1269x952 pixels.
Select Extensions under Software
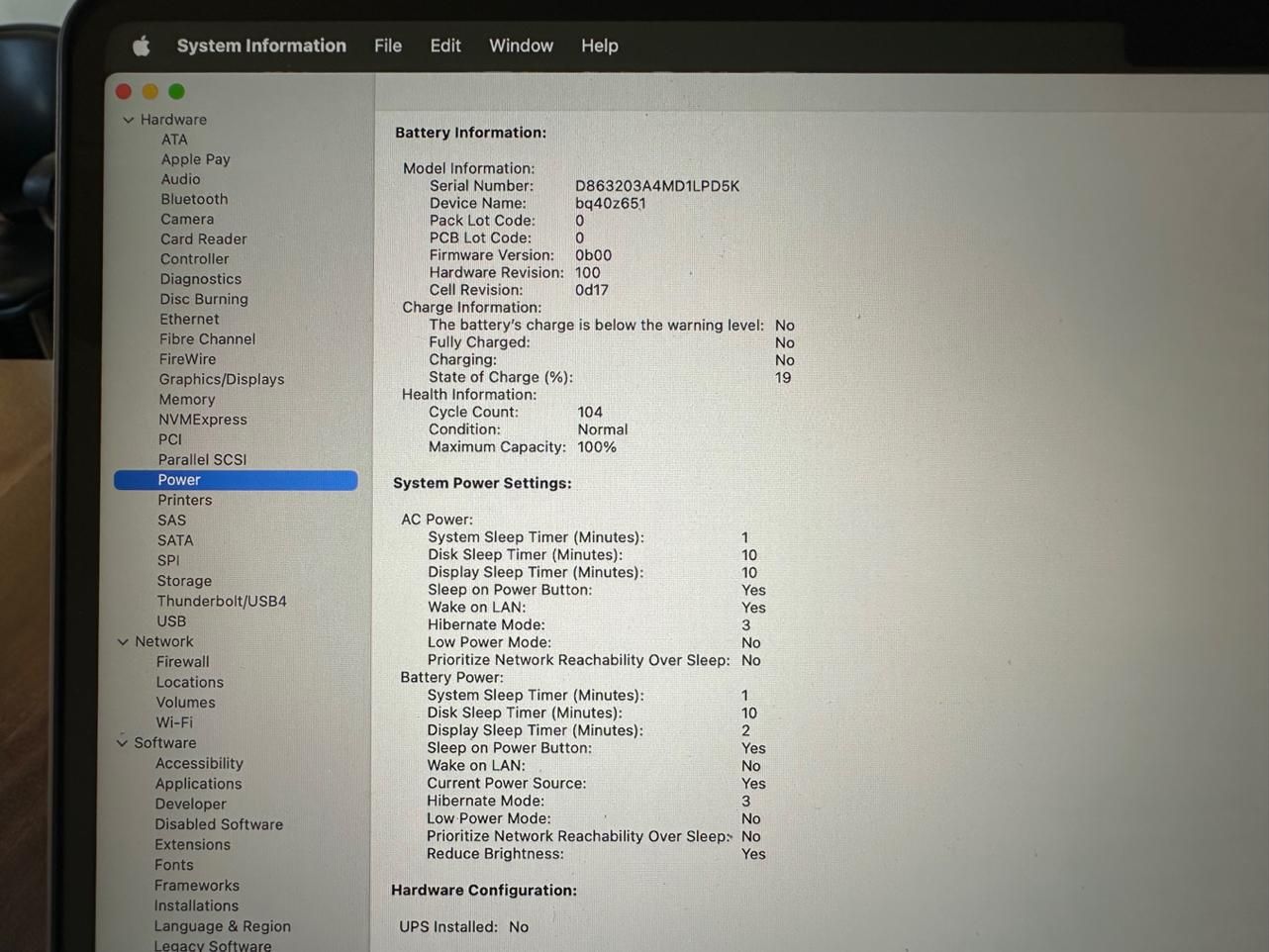click(x=192, y=844)
